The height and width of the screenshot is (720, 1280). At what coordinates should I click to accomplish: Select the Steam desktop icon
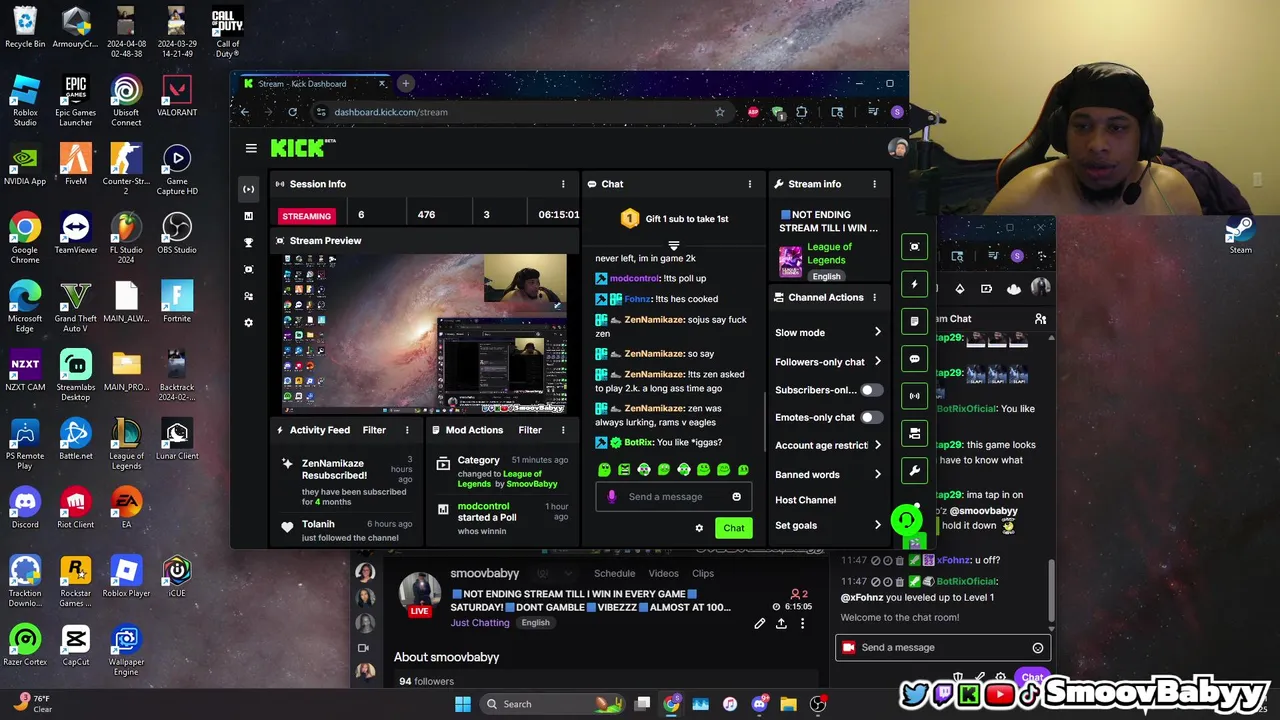1240,235
